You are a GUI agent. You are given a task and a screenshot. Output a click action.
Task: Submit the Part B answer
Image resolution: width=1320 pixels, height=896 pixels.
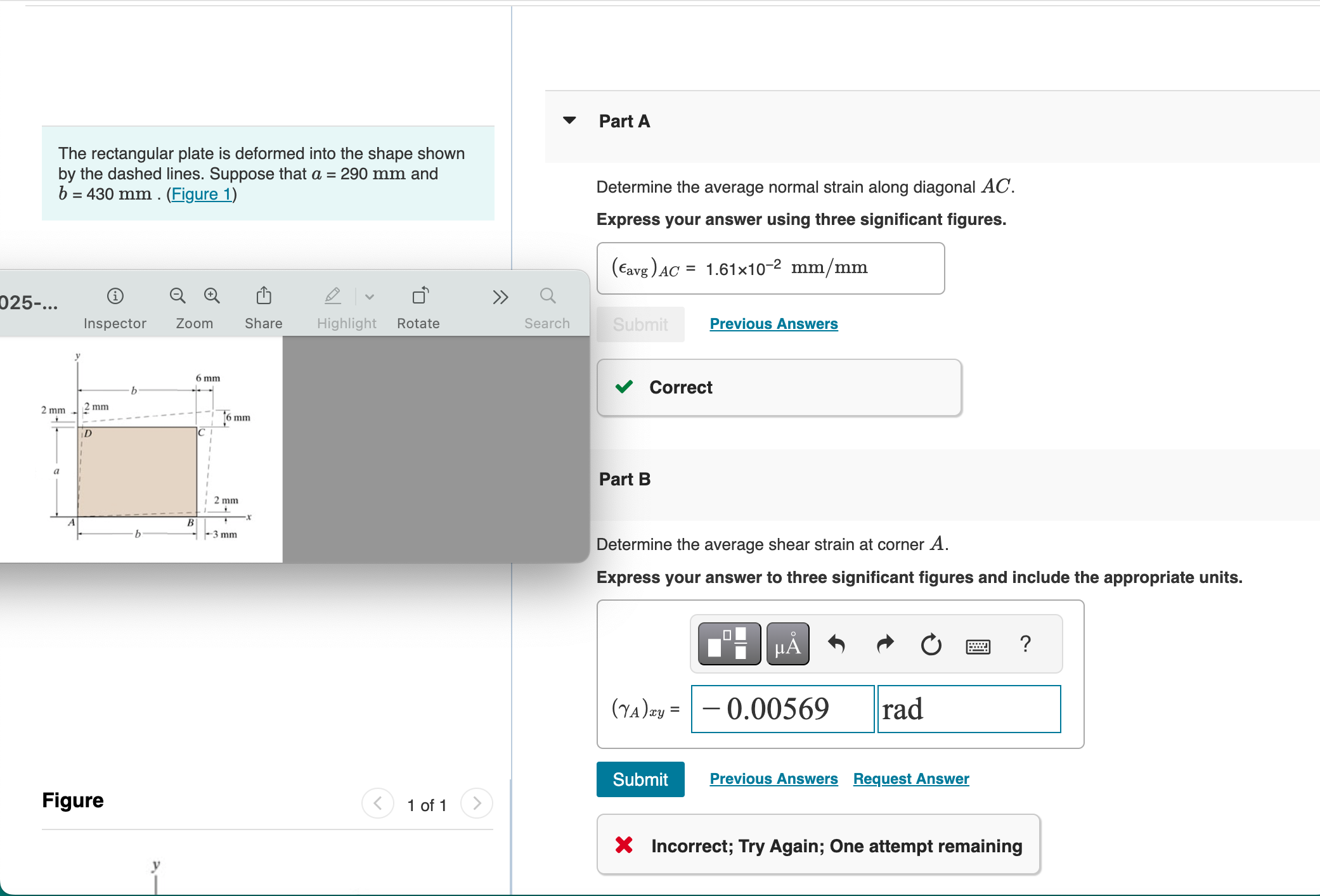pos(640,779)
